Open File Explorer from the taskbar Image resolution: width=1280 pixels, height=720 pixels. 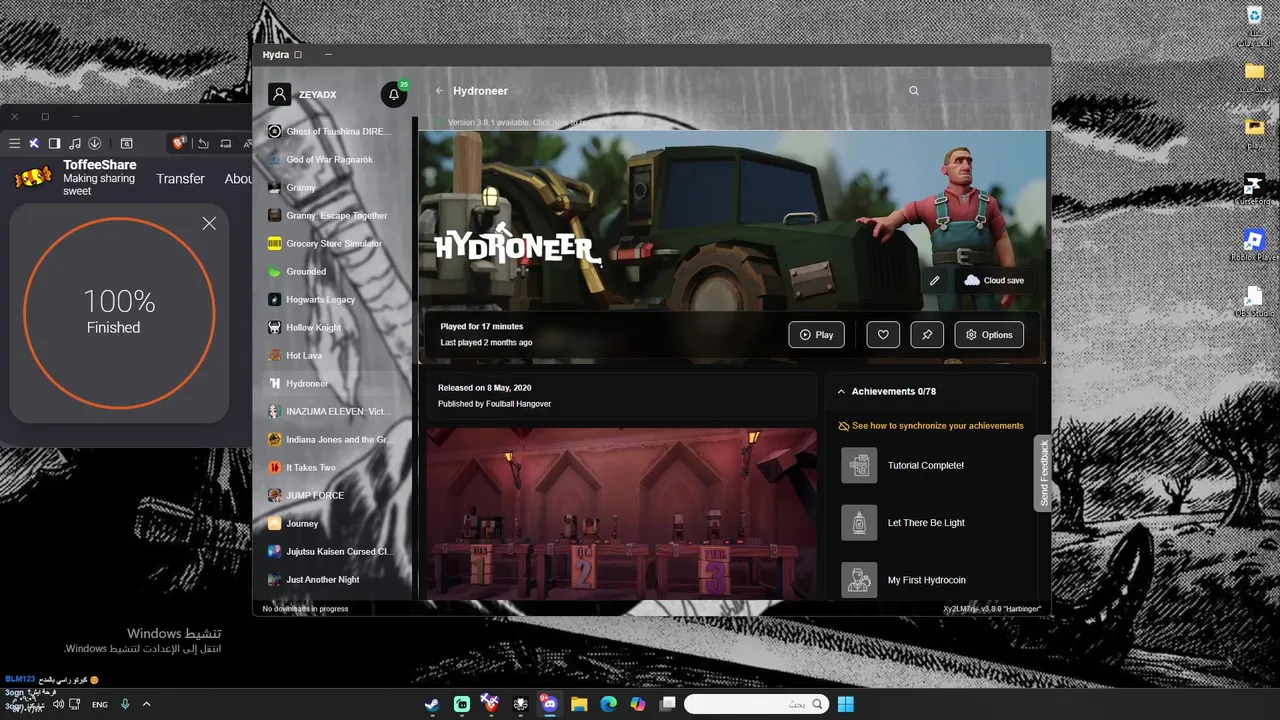[579, 704]
